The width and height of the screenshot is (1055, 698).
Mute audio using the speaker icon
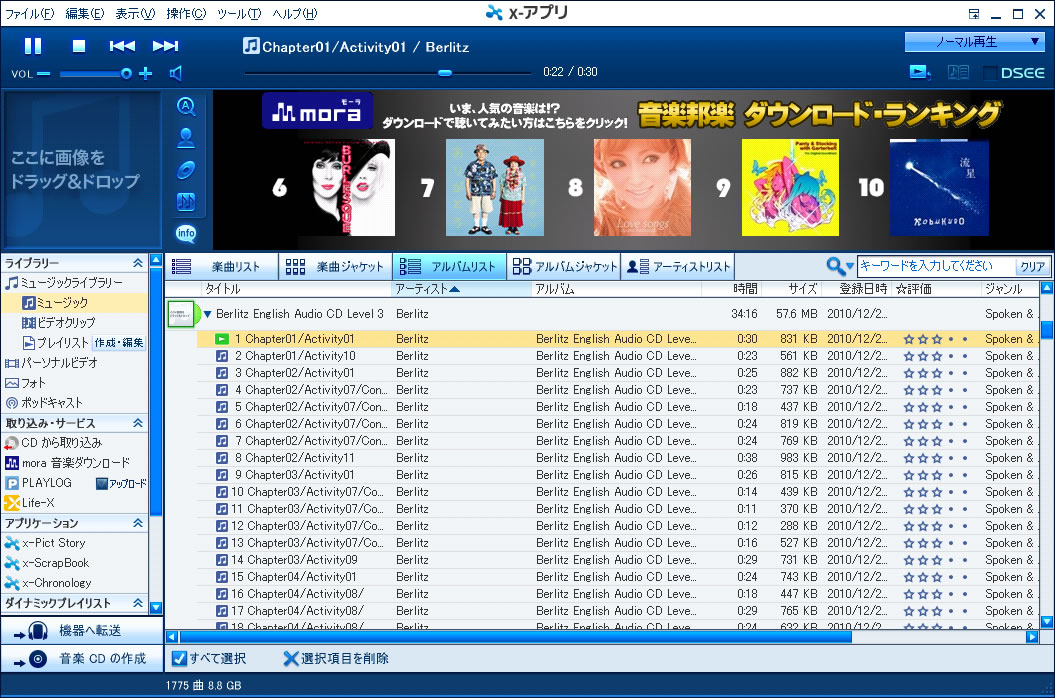click(x=176, y=73)
